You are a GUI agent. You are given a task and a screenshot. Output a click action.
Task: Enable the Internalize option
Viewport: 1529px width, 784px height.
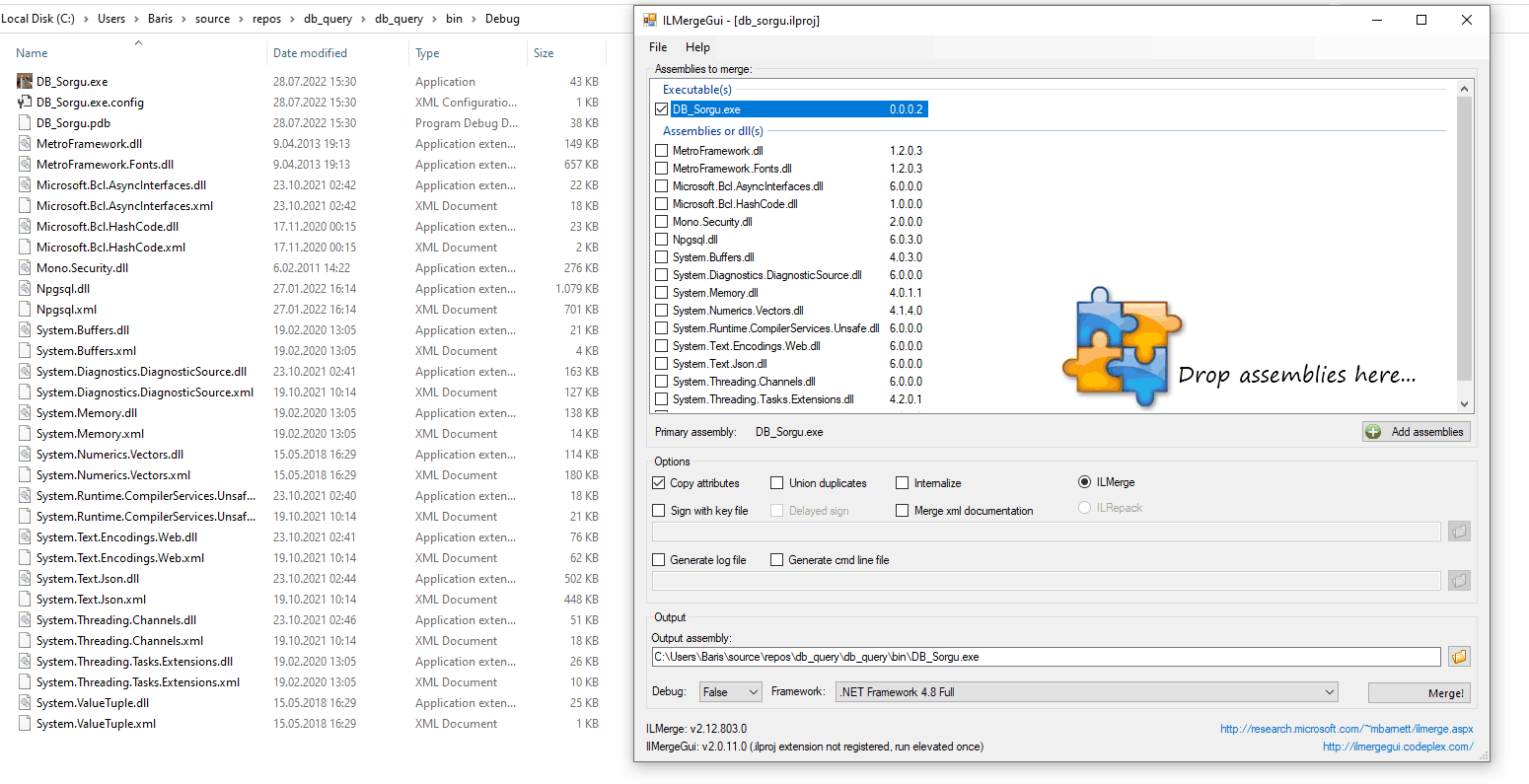(902, 483)
